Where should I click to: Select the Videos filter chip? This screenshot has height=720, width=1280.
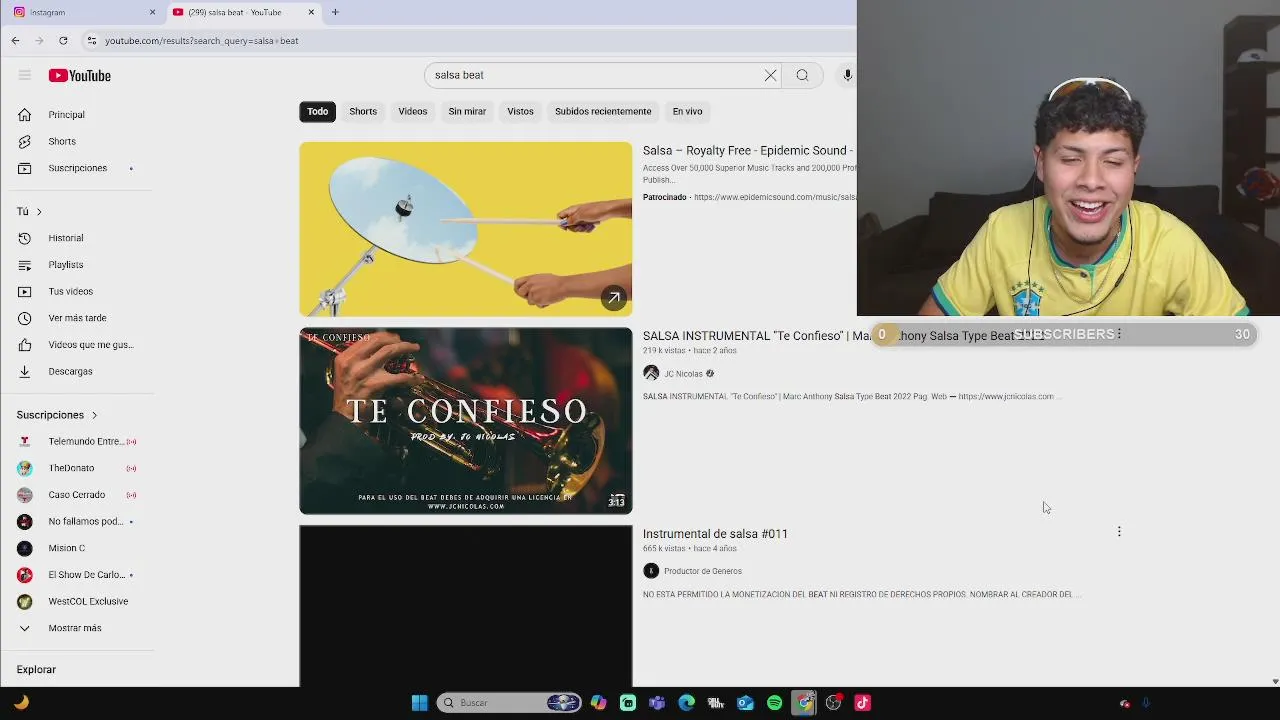click(x=413, y=111)
